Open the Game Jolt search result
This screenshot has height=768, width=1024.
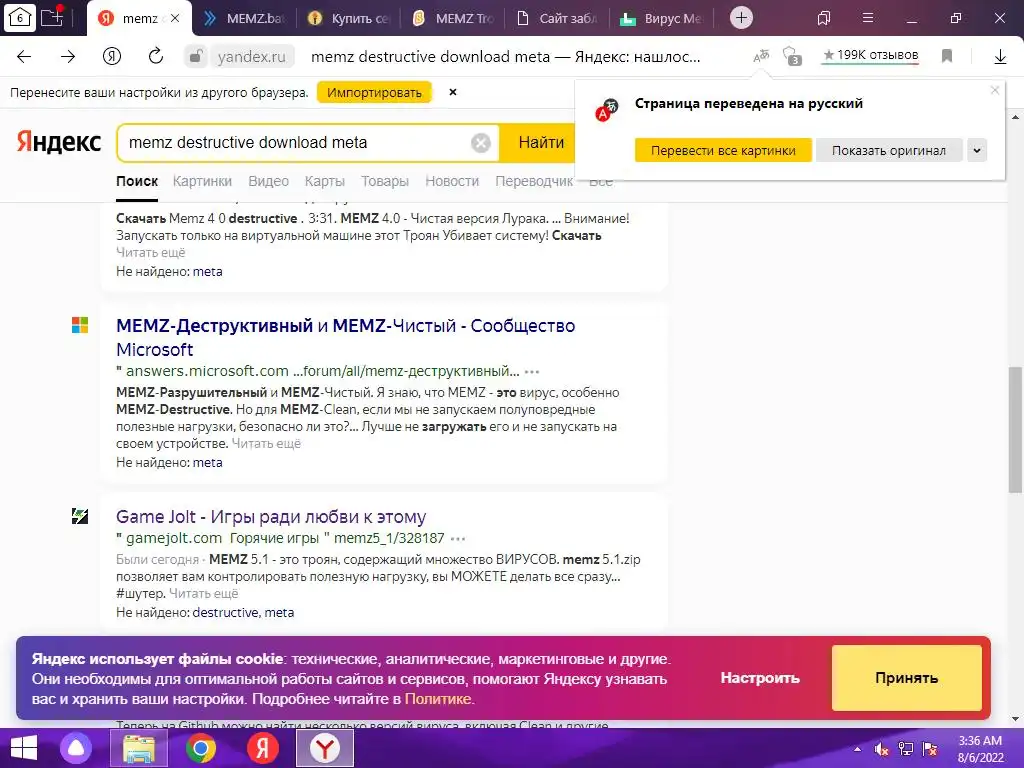tap(271, 517)
